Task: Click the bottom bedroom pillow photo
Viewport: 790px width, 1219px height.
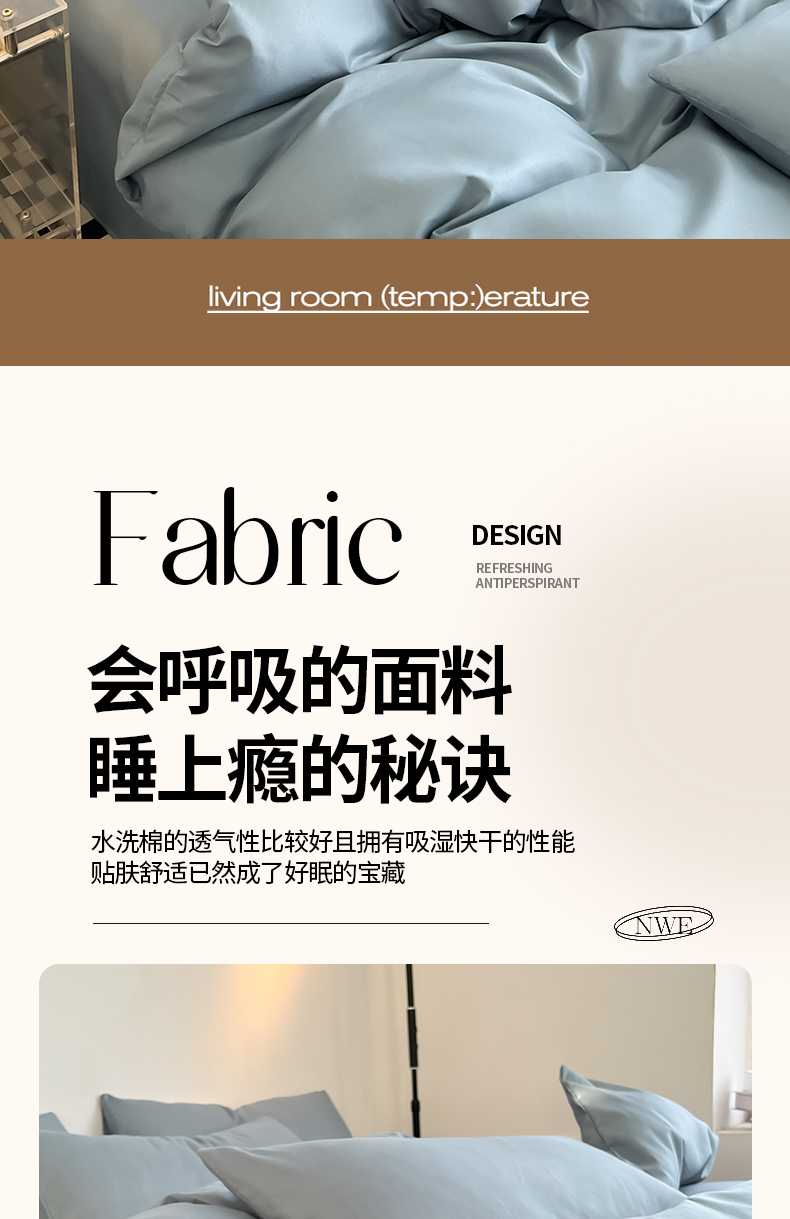Action: coord(395,1091)
